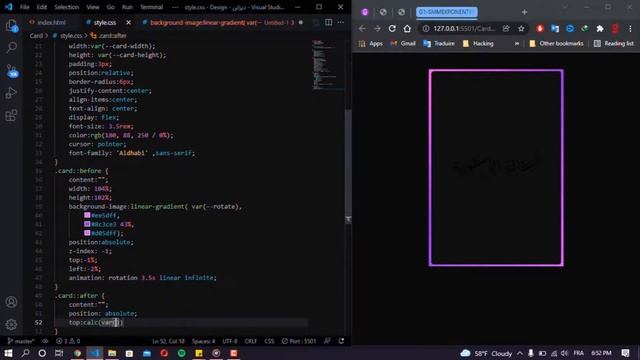Image resolution: width=640 pixels, height=360 pixels.
Task: Open the browser home page
Action: [407, 29]
